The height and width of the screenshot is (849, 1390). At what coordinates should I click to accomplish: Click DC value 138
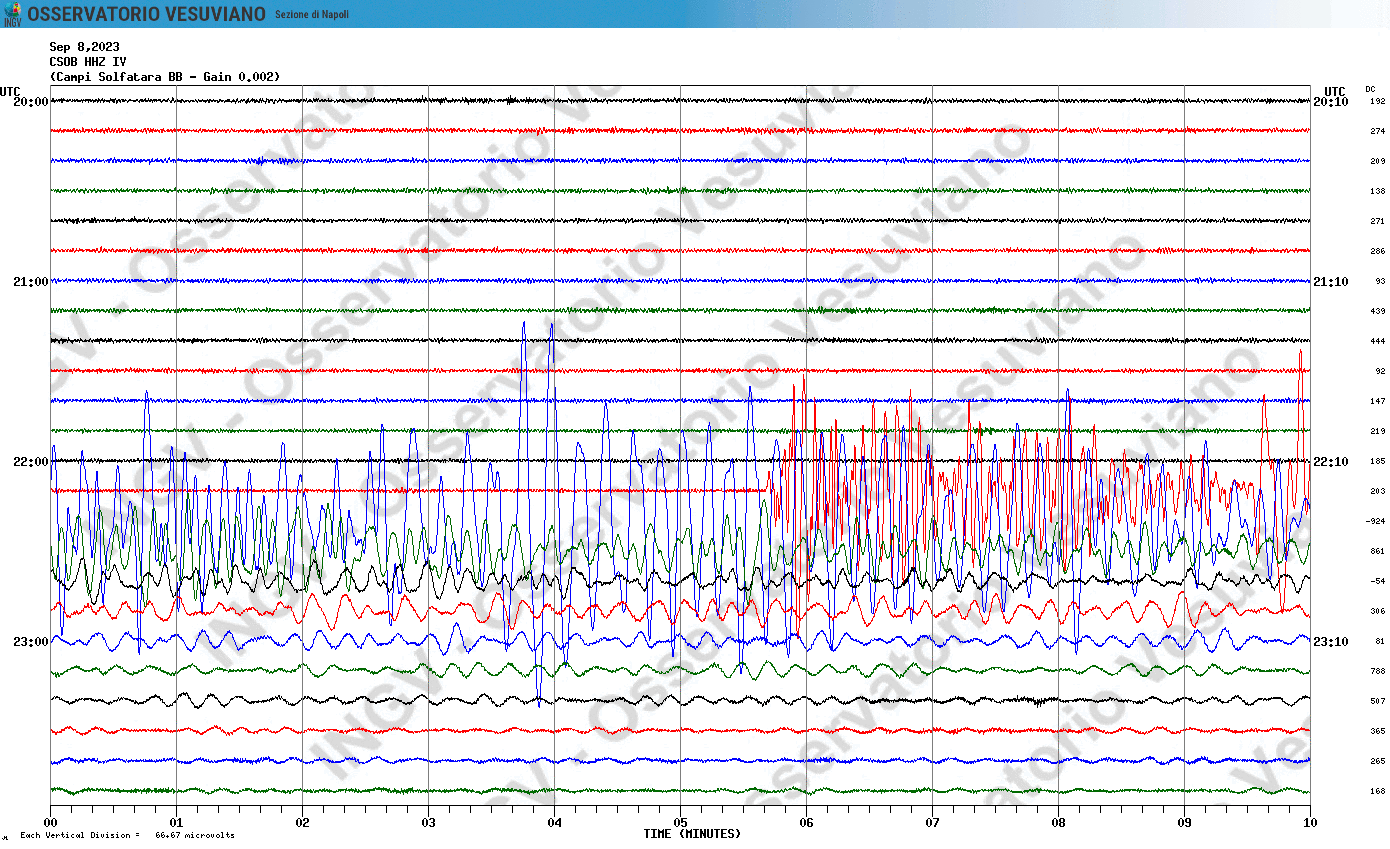[x=1378, y=191]
